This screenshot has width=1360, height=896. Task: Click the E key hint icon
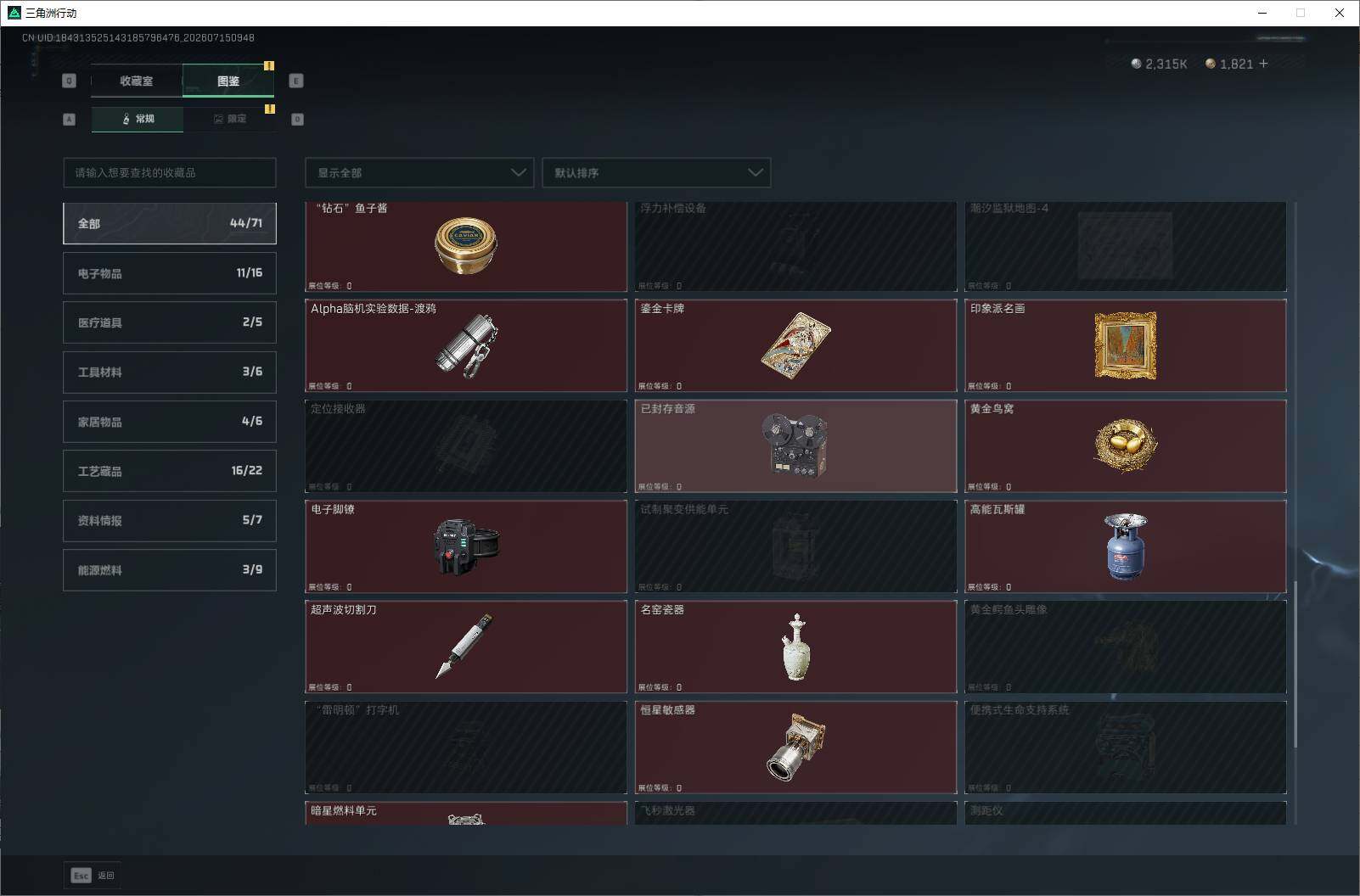[296, 81]
